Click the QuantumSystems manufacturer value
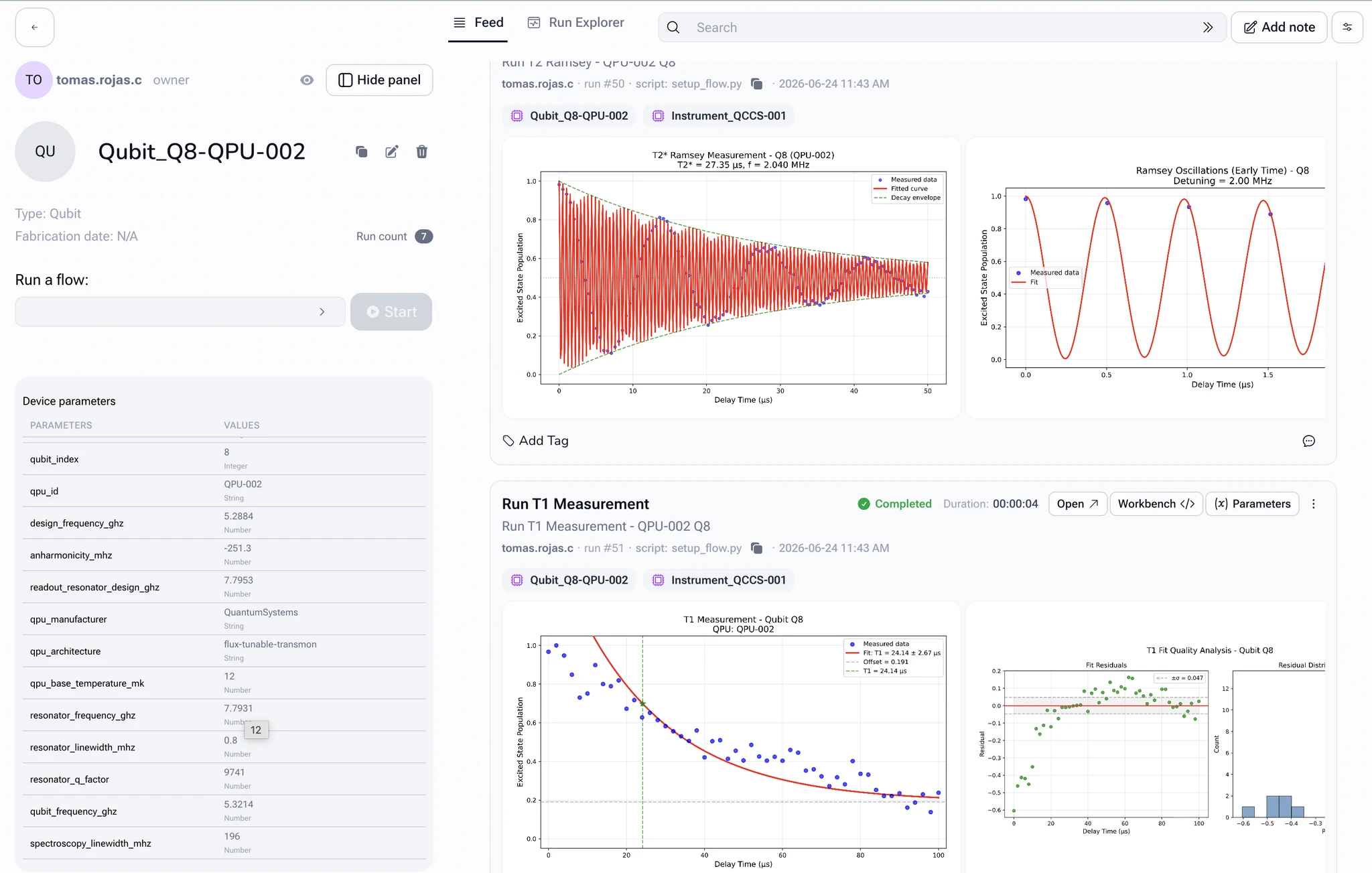This screenshot has width=1372, height=873. pyautogui.click(x=261, y=612)
